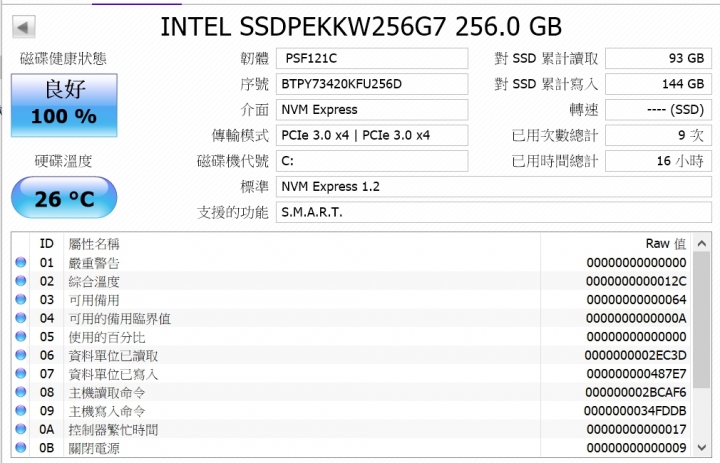Click the blue status icon for attribute 04

click(21, 318)
